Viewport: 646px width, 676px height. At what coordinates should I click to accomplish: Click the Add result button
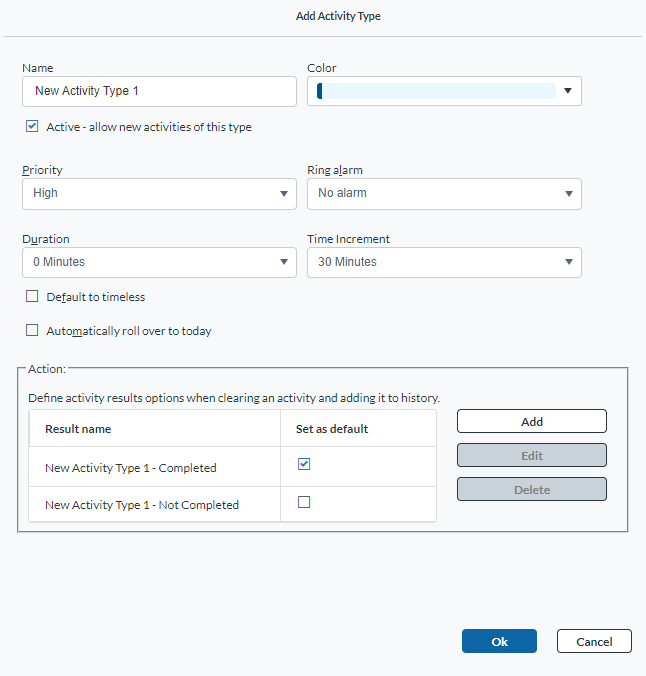(x=532, y=421)
